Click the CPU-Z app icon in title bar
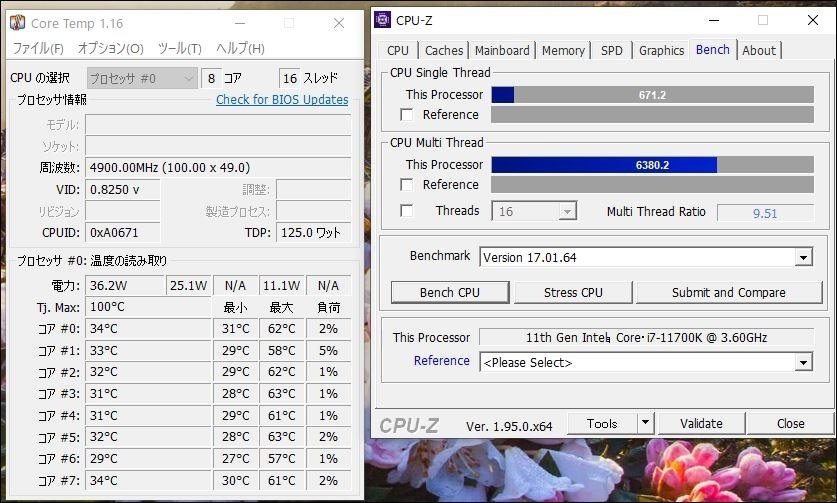Screen dimensions: 837x503 (382, 20)
